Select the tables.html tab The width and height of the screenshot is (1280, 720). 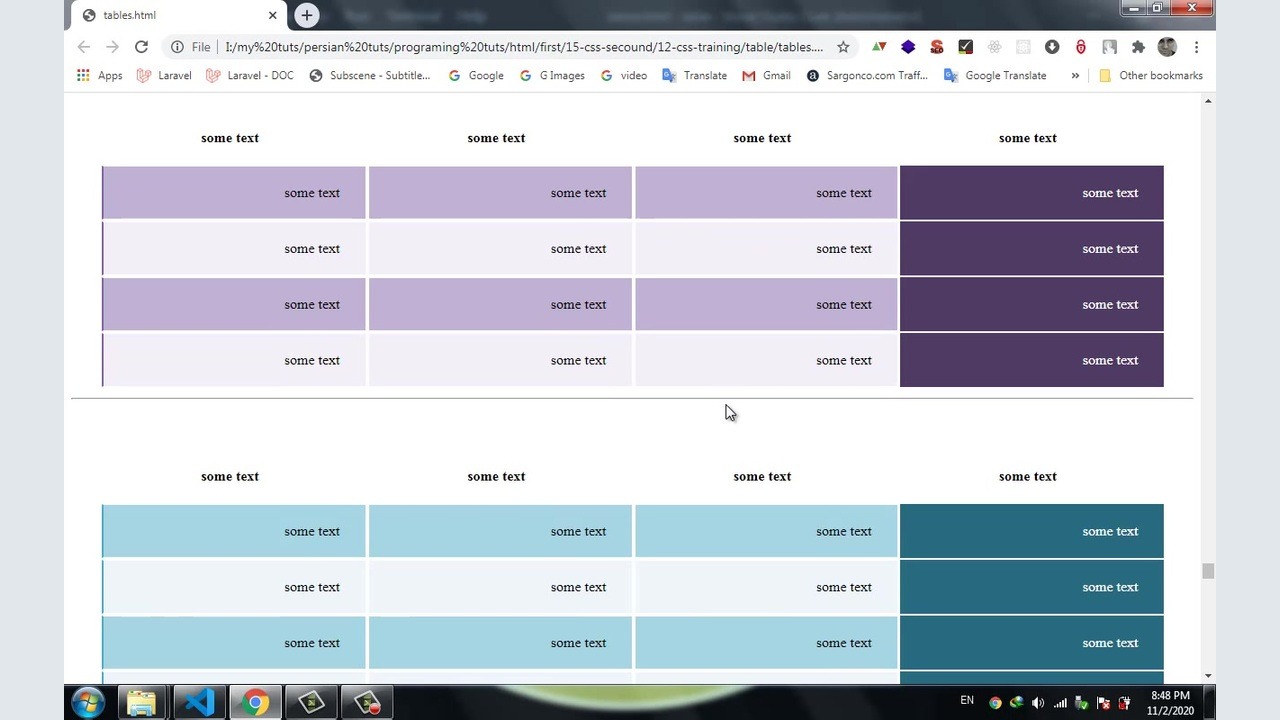(x=180, y=15)
